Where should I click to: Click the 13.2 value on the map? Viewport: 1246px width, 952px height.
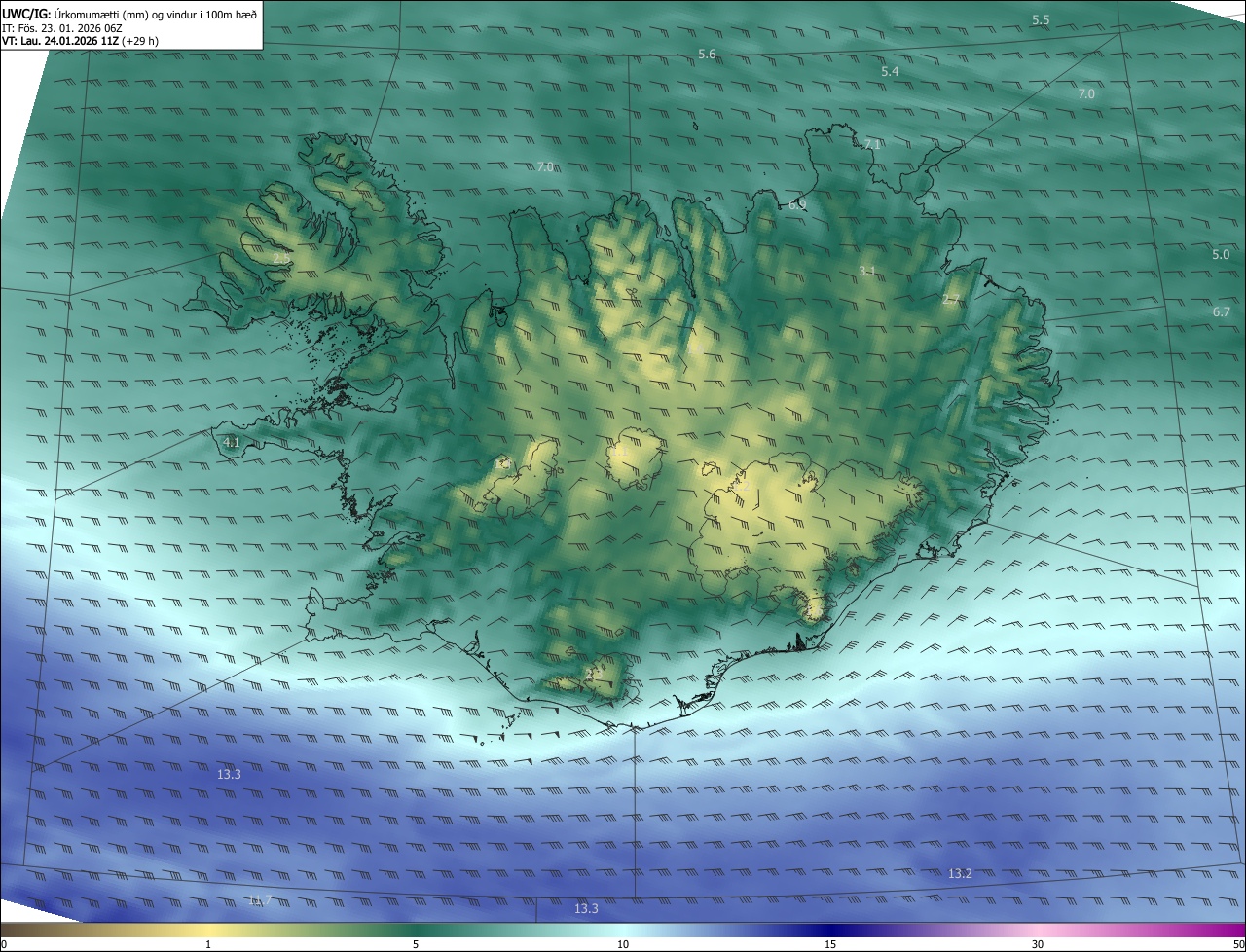point(960,874)
